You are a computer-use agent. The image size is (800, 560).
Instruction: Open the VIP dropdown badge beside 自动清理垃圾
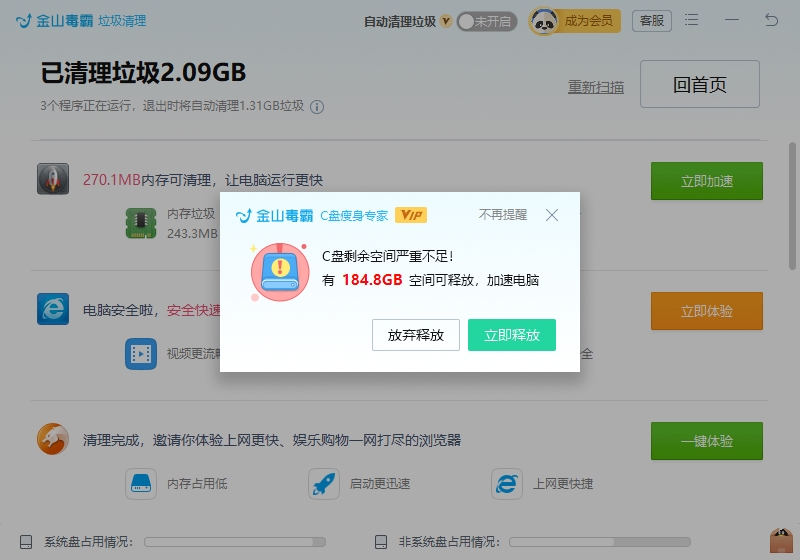446,21
